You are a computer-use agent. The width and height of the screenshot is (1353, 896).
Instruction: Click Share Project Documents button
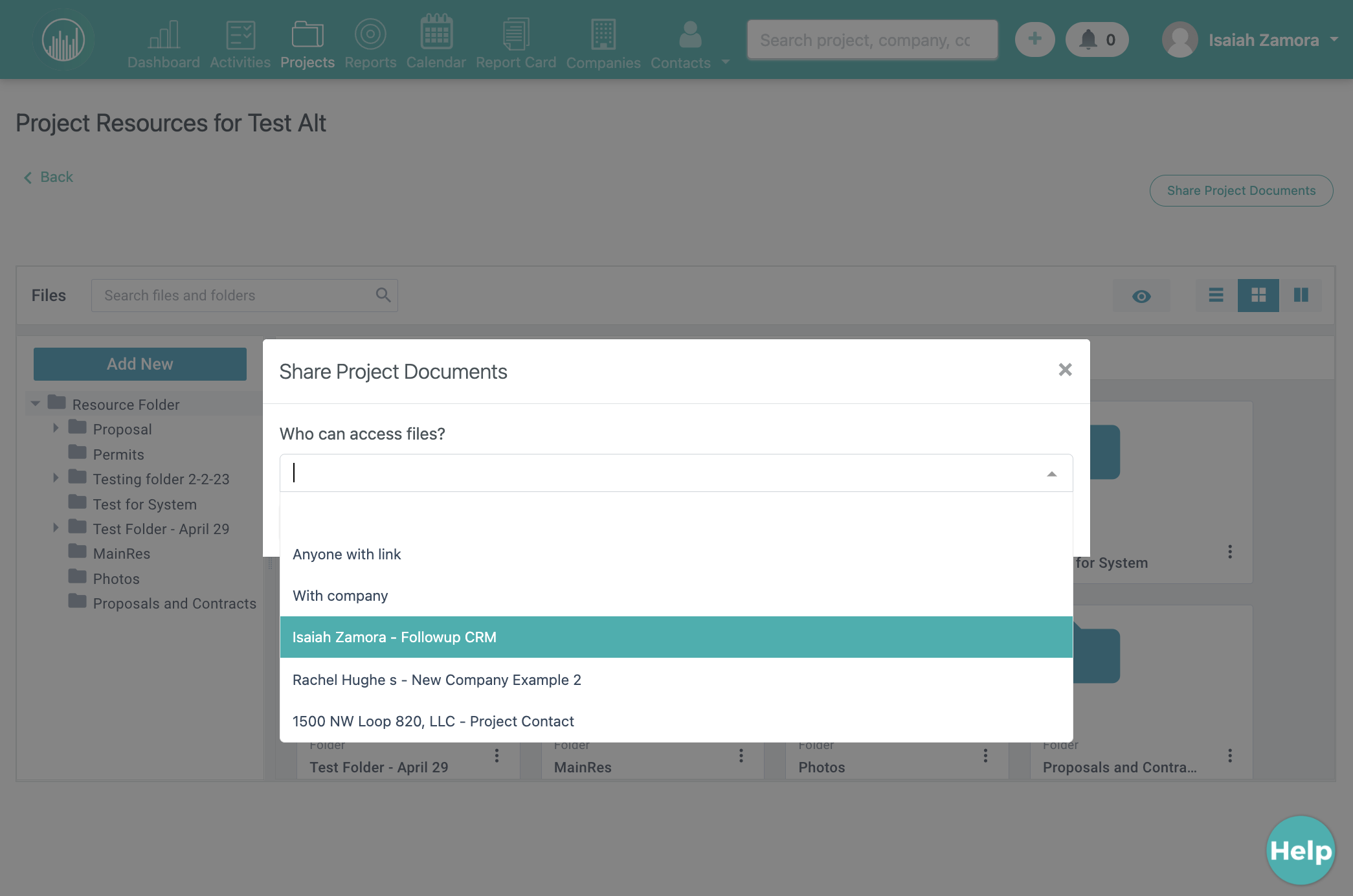[x=1241, y=190]
